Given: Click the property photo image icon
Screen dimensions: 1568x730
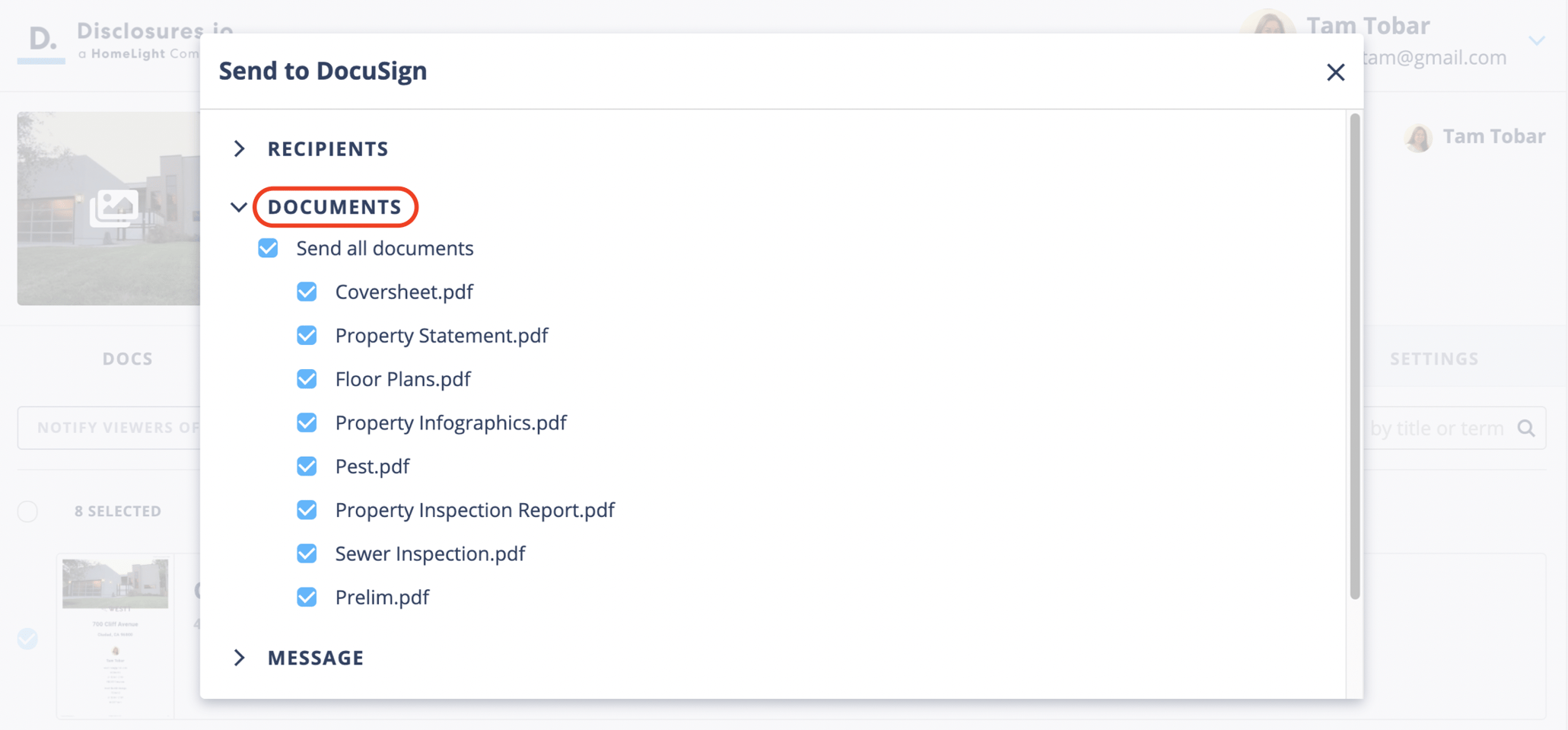Looking at the screenshot, I should pos(114,207).
